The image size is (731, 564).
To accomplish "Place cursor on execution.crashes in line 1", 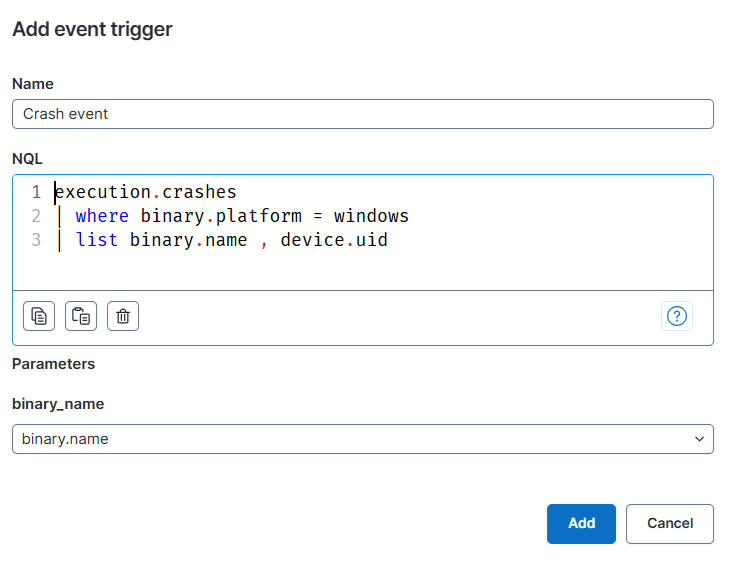I will (146, 191).
